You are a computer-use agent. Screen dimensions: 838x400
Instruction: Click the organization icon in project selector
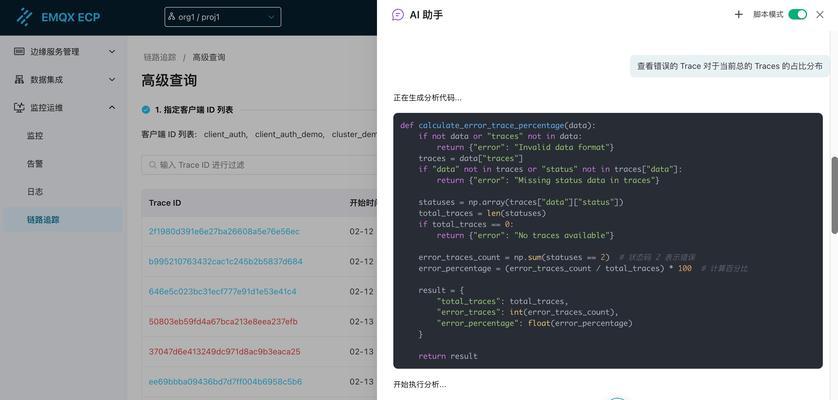click(172, 17)
